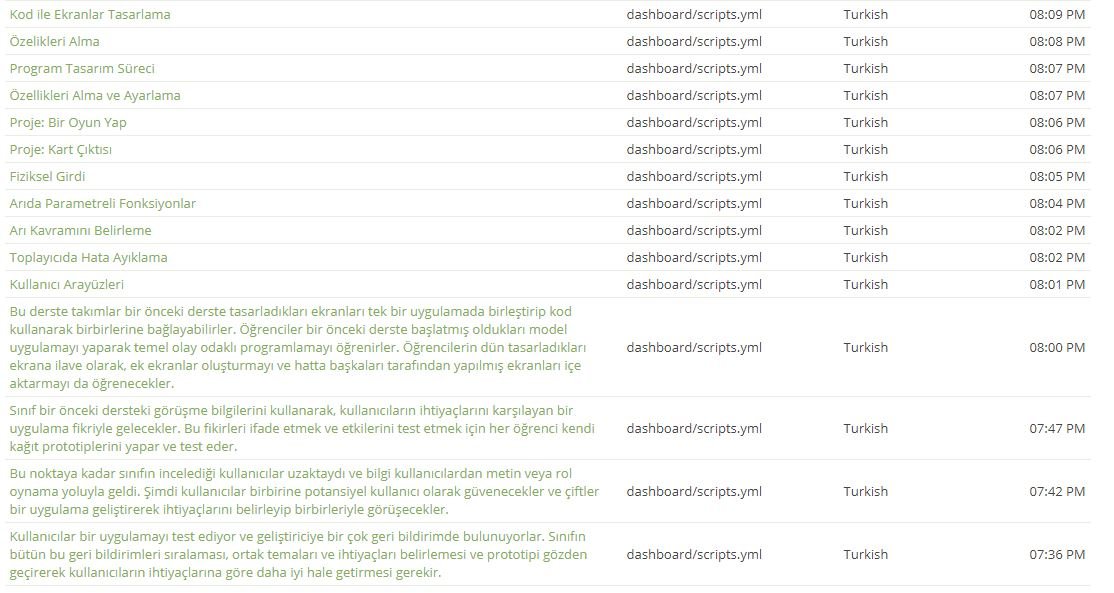The width and height of the screenshot is (1114, 593).
Task: Click Turkish in the 07:42 PM row
Action: pyautogui.click(x=865, y=491)
